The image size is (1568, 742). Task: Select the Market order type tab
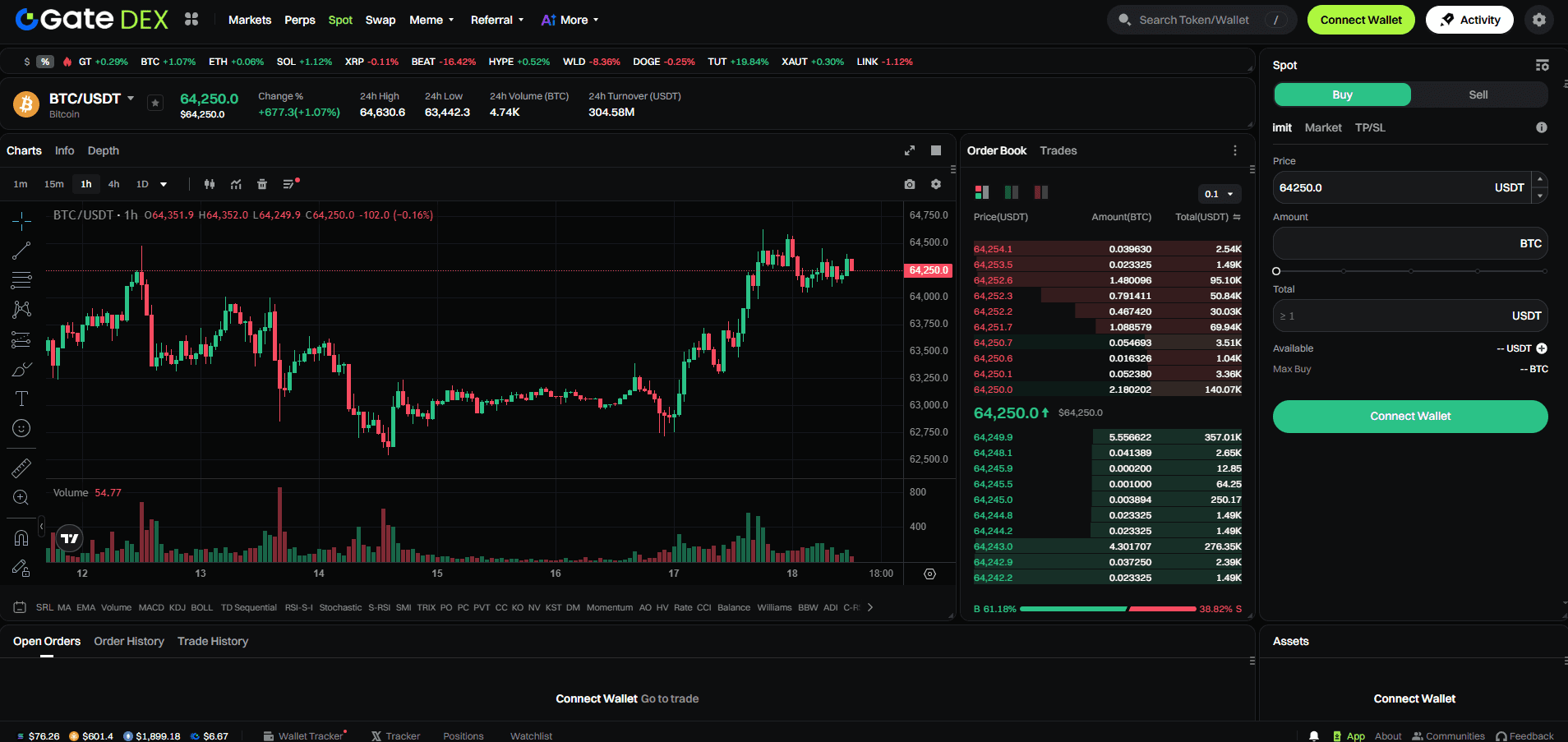tap(1323, 127)
